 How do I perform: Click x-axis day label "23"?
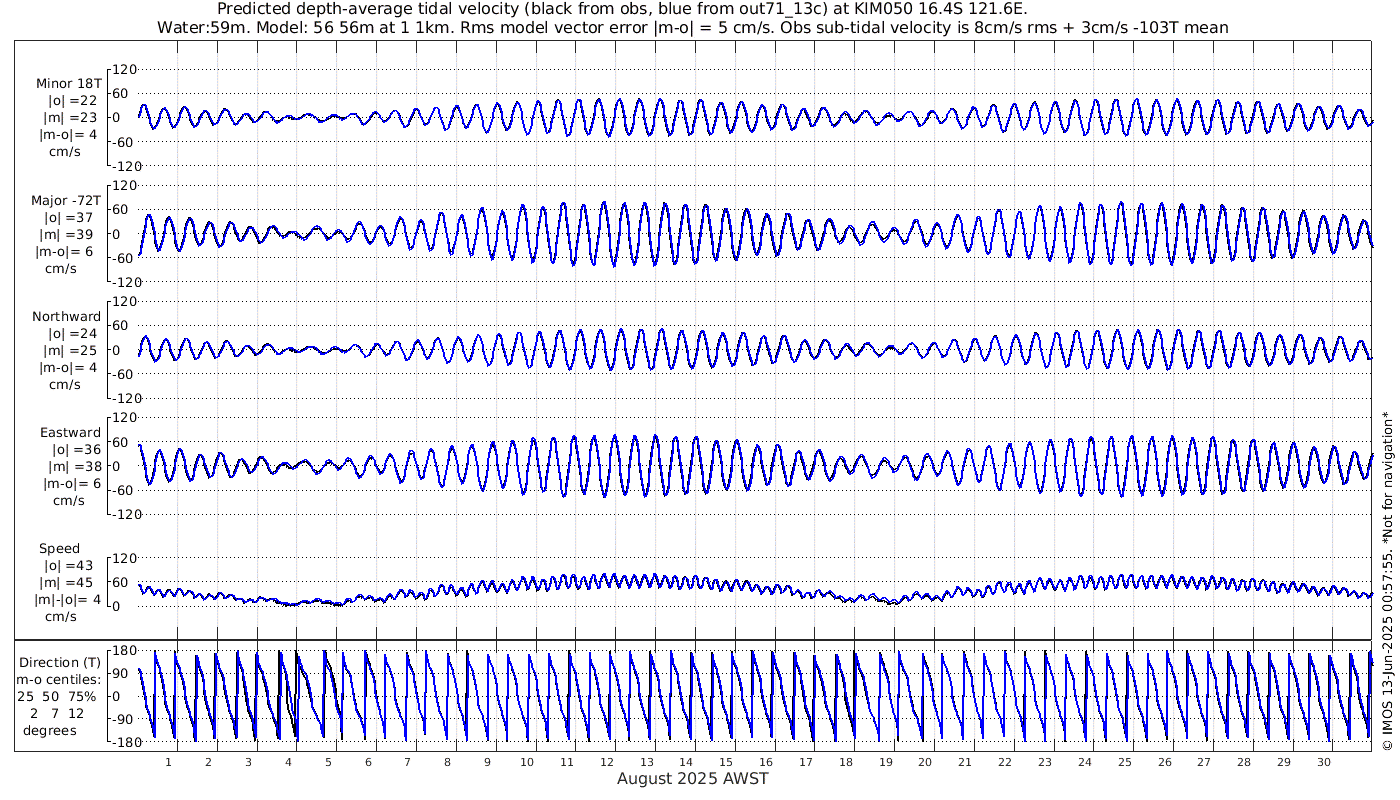click(x=1045, y=762)
